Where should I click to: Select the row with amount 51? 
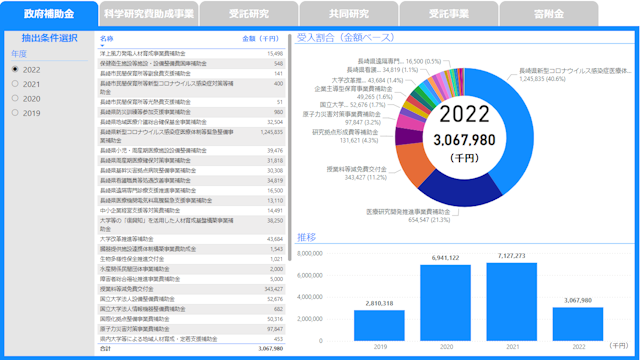tap(191, 102)
